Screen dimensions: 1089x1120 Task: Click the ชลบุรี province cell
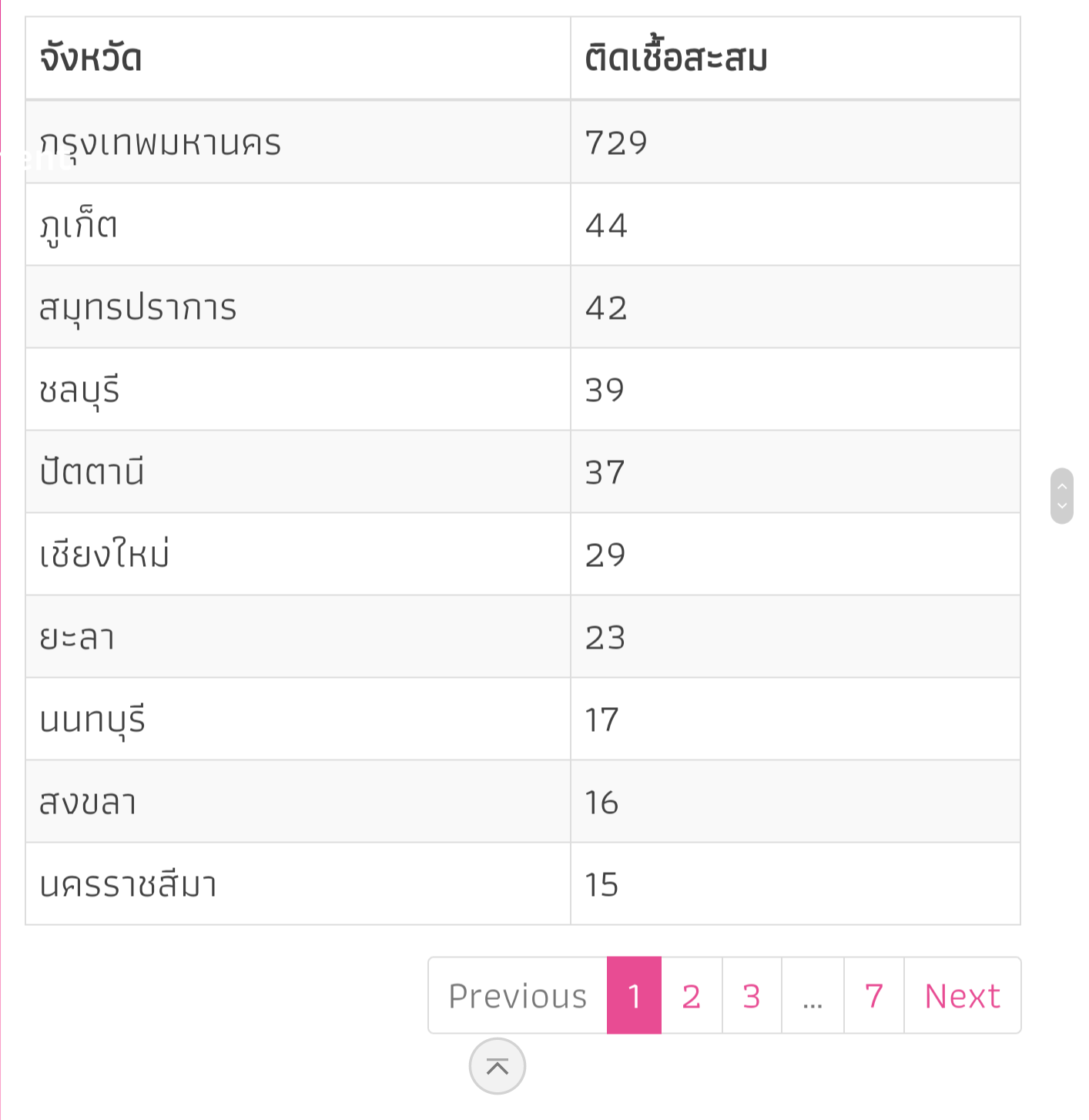click(80, 390)
